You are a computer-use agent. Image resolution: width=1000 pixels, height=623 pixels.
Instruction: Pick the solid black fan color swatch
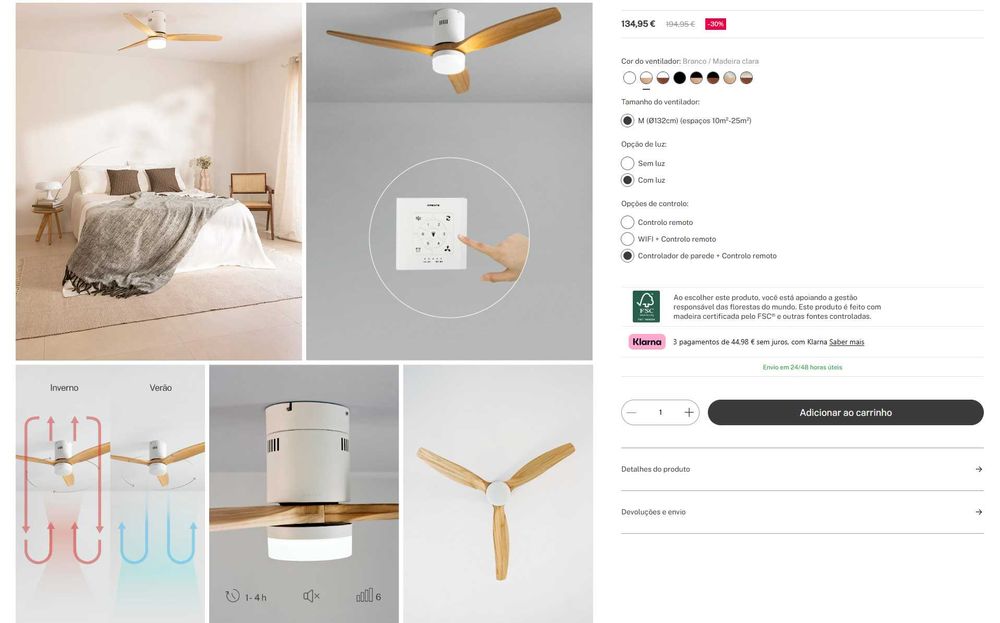(680, 78)
